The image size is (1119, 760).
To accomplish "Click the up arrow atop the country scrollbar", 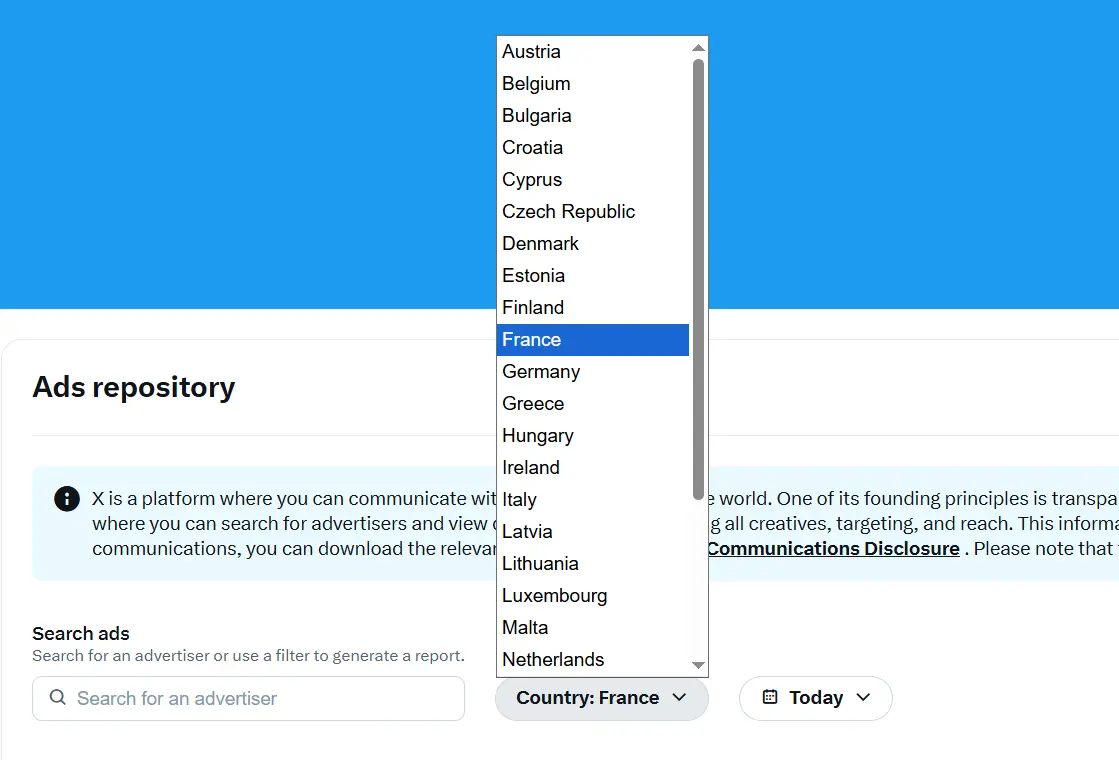I will 698,45.
